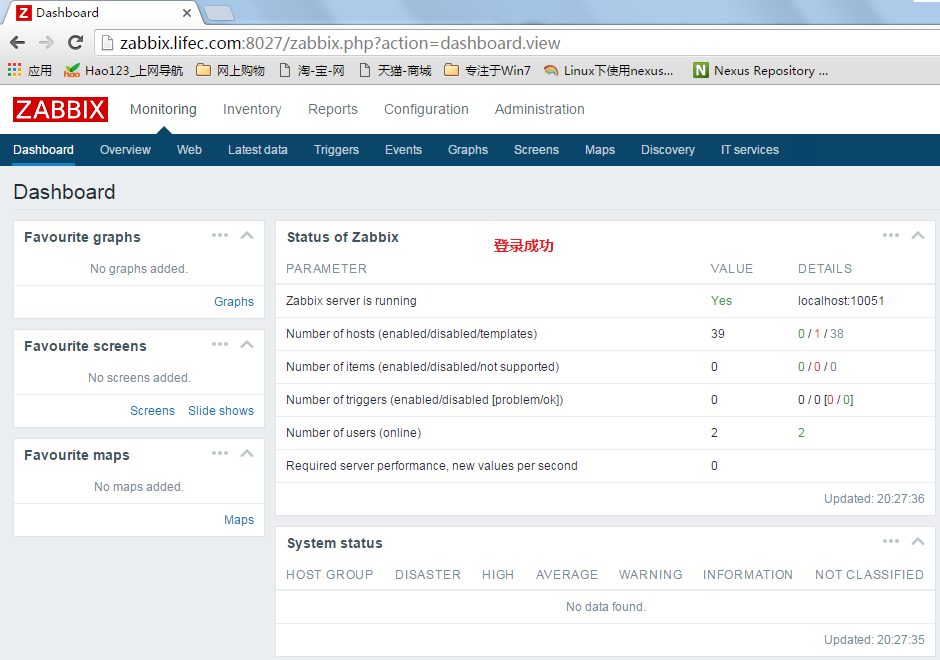Open Hao123_上网导航 bookmark
Image resolution: width=940 pixels, height=660 pixels.
point(123,71)
